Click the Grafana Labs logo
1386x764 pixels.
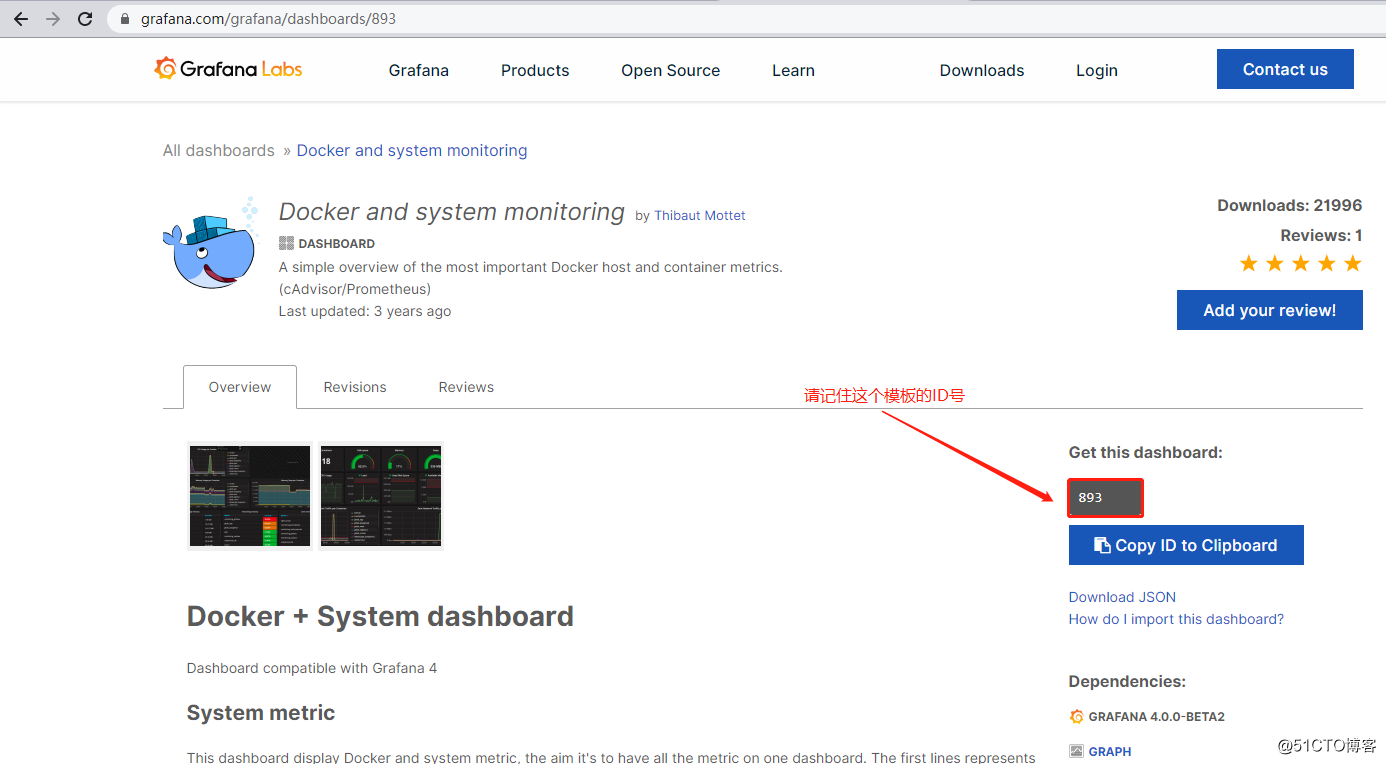[x=228, y=69]
